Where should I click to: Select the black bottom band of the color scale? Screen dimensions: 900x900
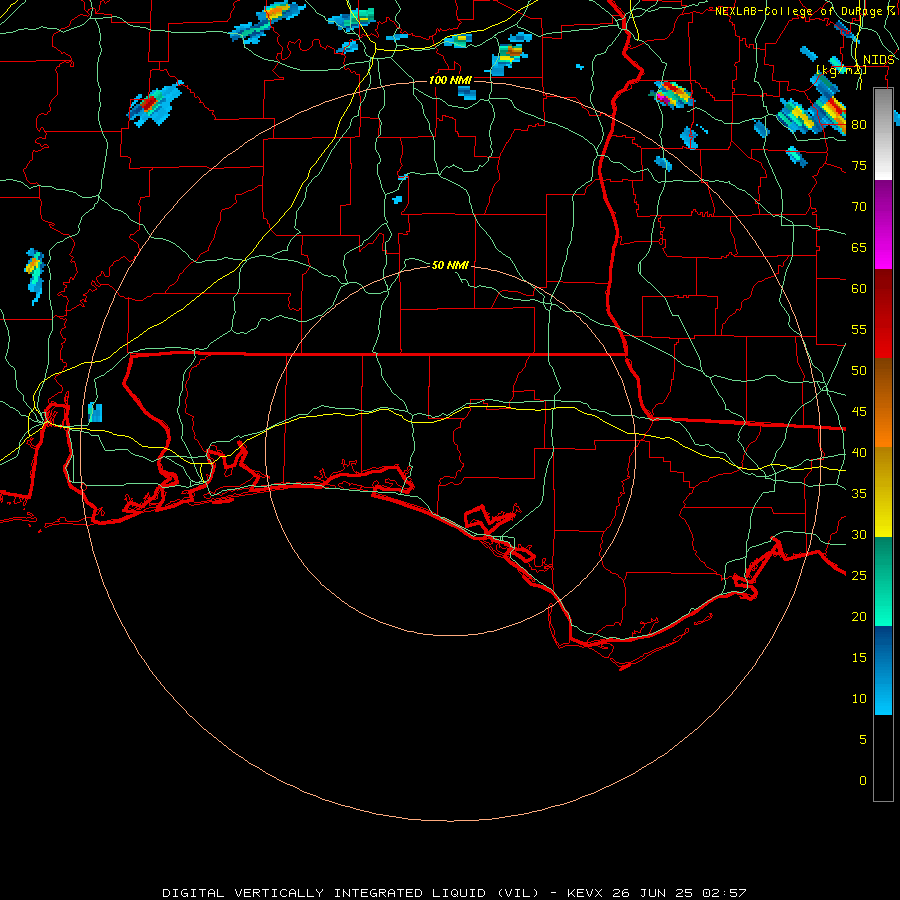(883, 758)
